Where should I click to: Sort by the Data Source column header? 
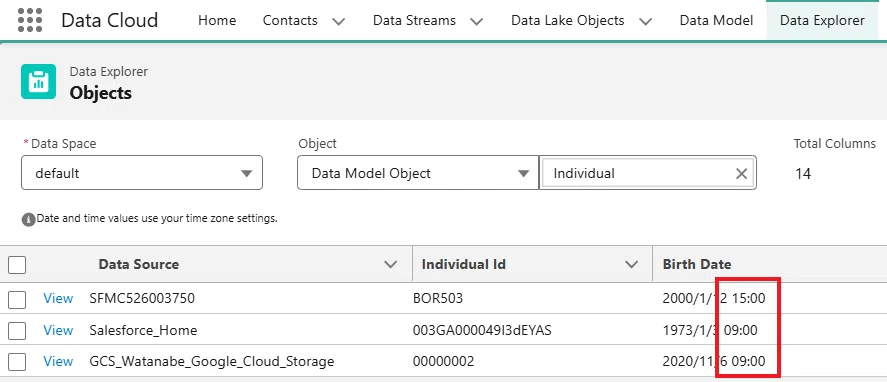click(139, 264)
